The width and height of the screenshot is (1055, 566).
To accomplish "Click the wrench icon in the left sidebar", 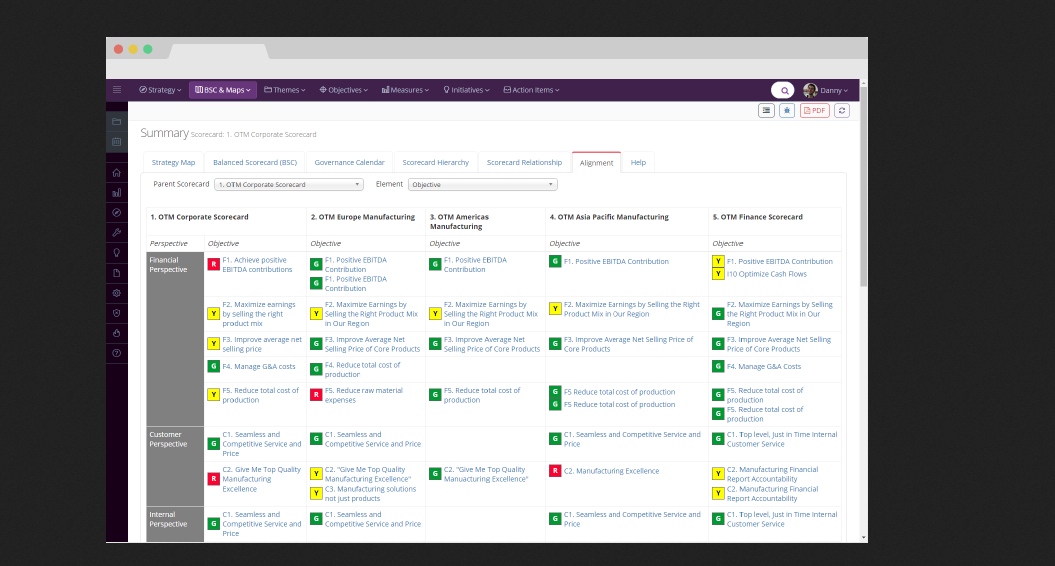I will [x=117, y=232].
